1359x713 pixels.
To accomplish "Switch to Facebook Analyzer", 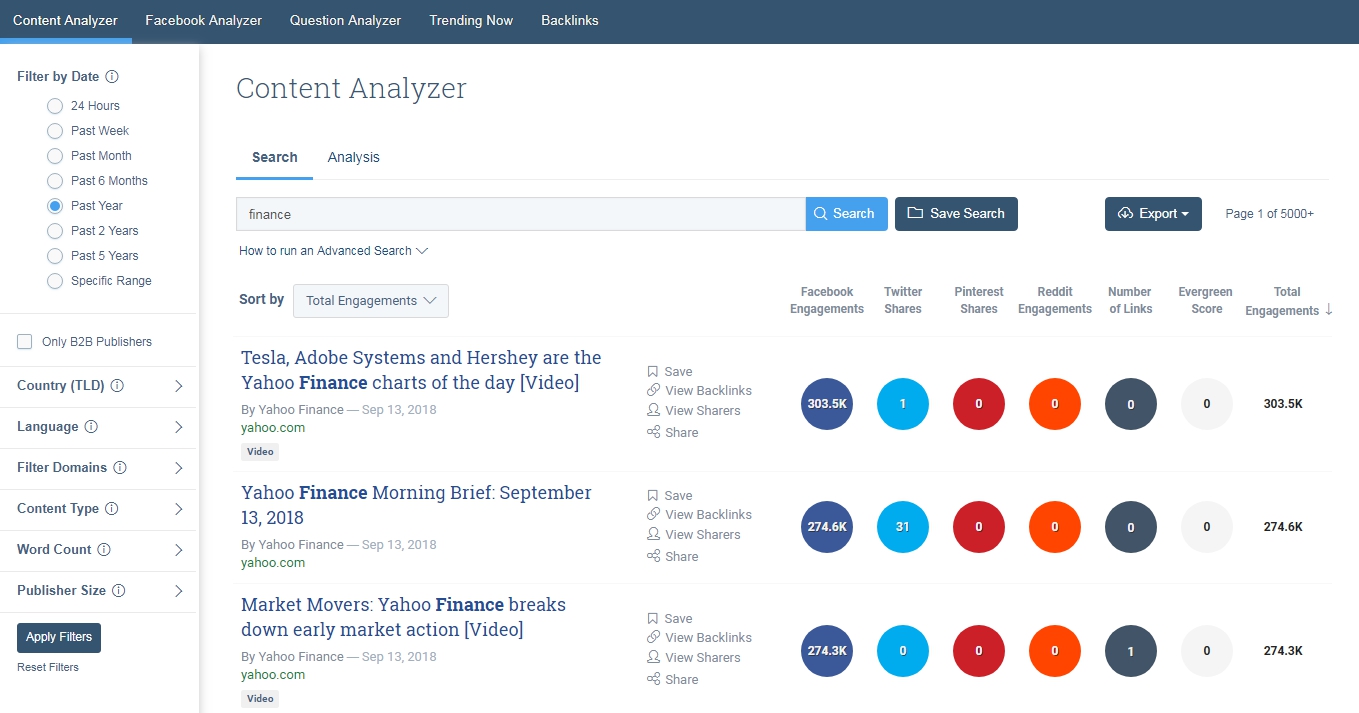I will pos(203,21).
